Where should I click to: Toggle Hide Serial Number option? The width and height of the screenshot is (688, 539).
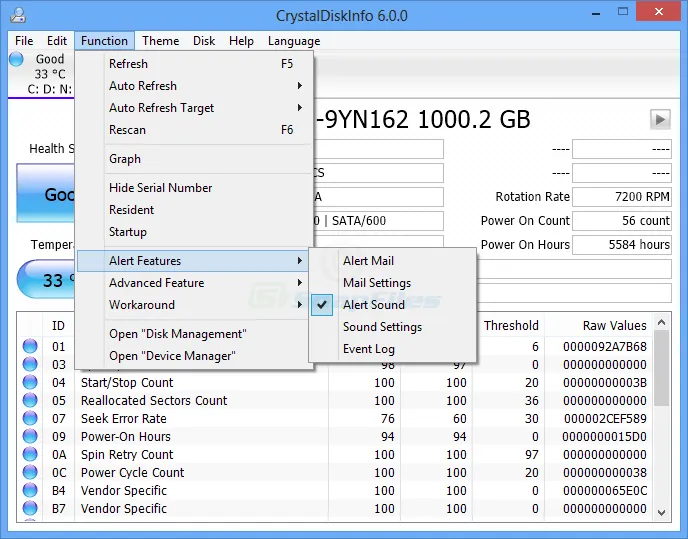[x=194, y=188]
